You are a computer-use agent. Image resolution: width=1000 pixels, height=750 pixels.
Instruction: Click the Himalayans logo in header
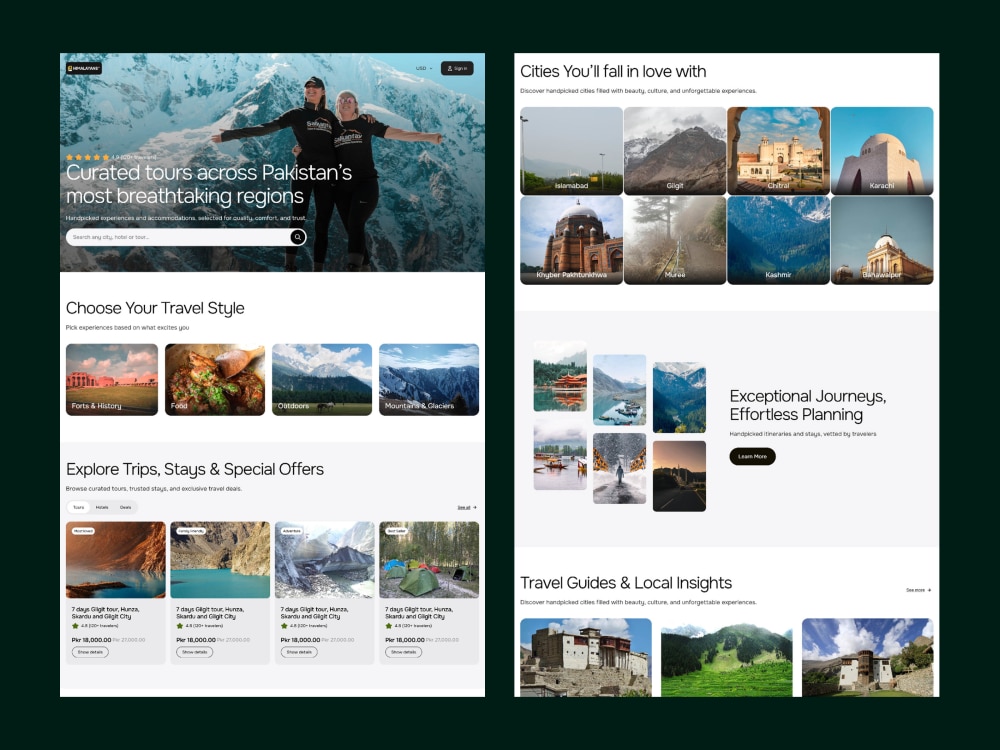coord(84,68)
